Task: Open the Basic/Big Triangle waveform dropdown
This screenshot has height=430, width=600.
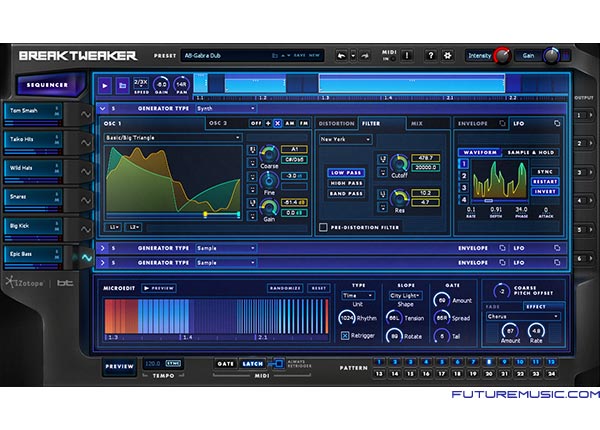Action: 173,137
